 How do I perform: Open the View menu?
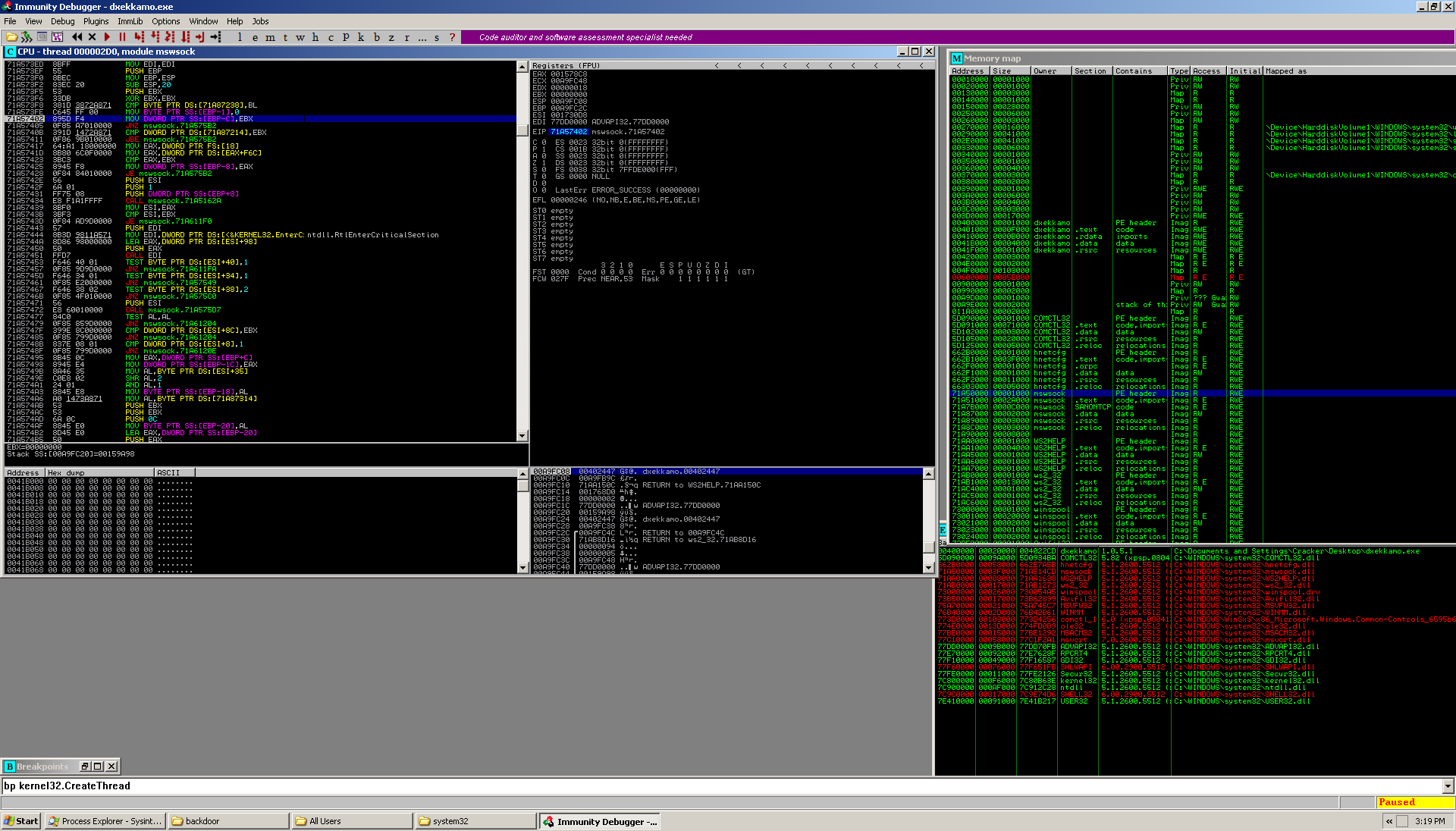(33, 21)
